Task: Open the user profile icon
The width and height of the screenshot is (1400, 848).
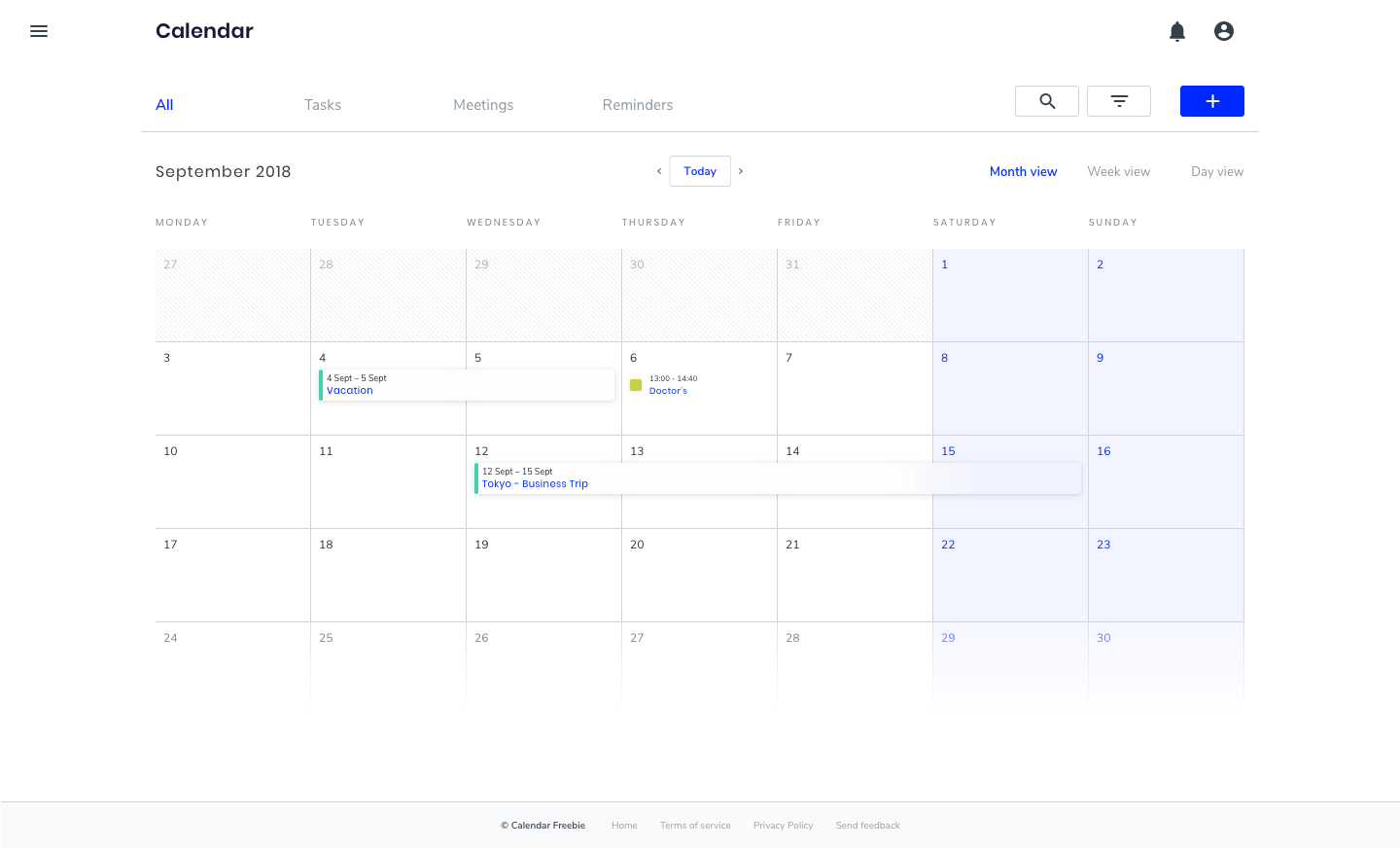Action: point(1223,31)
